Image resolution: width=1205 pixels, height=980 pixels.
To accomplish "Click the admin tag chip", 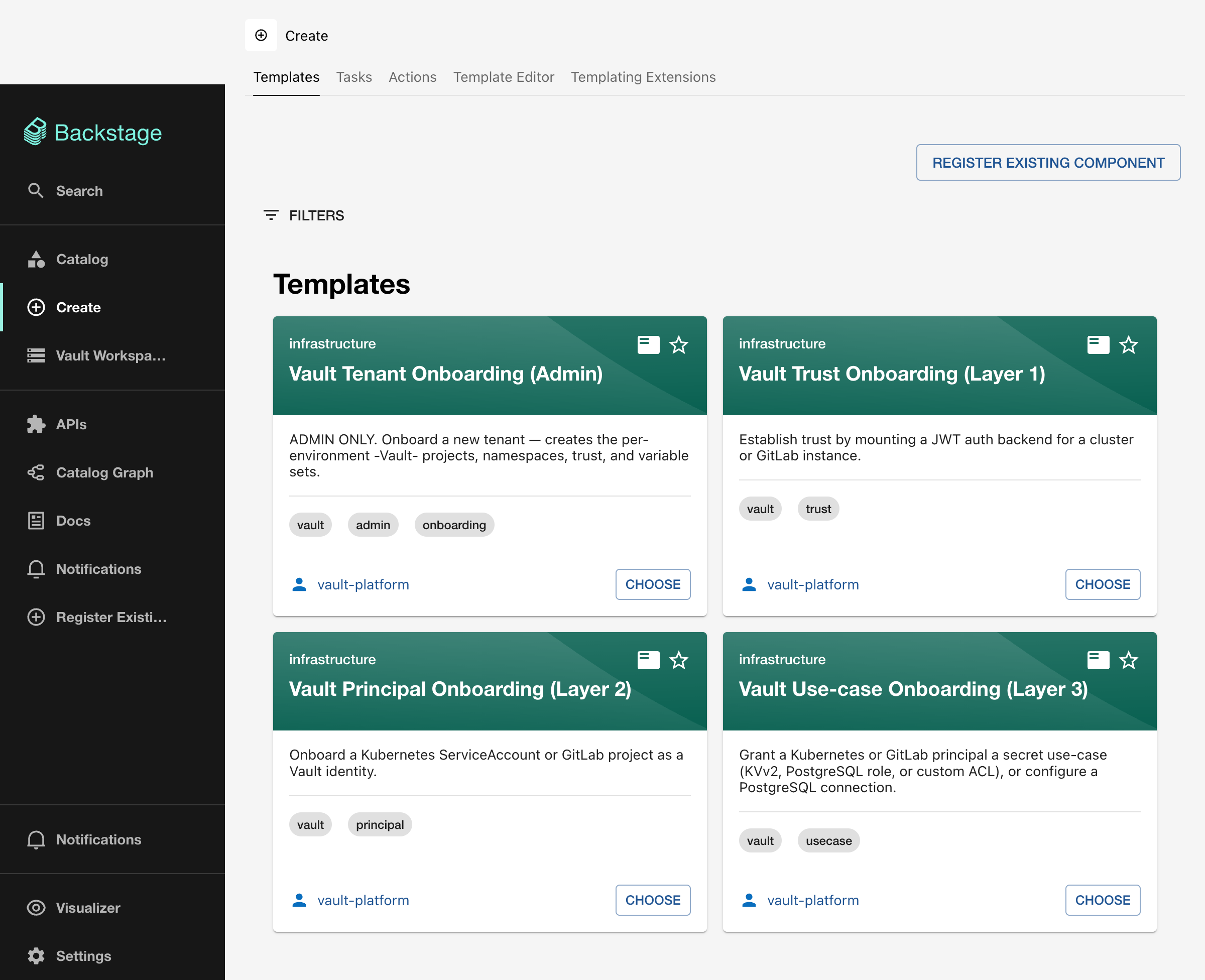I will 373,525.
